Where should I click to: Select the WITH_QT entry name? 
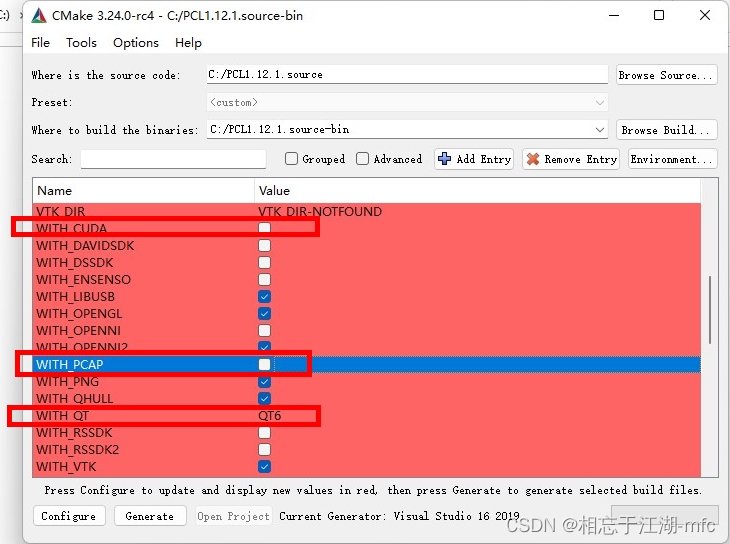click(62, 415)
